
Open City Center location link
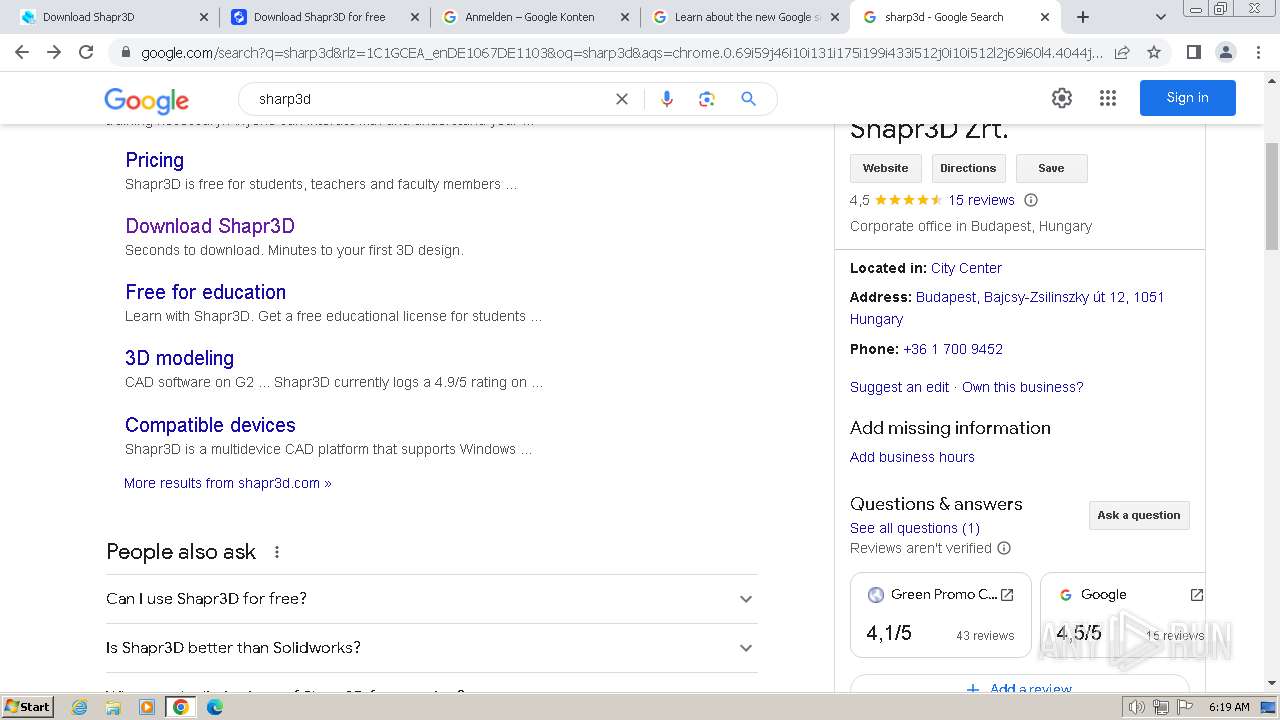click(x=966, y=268)
